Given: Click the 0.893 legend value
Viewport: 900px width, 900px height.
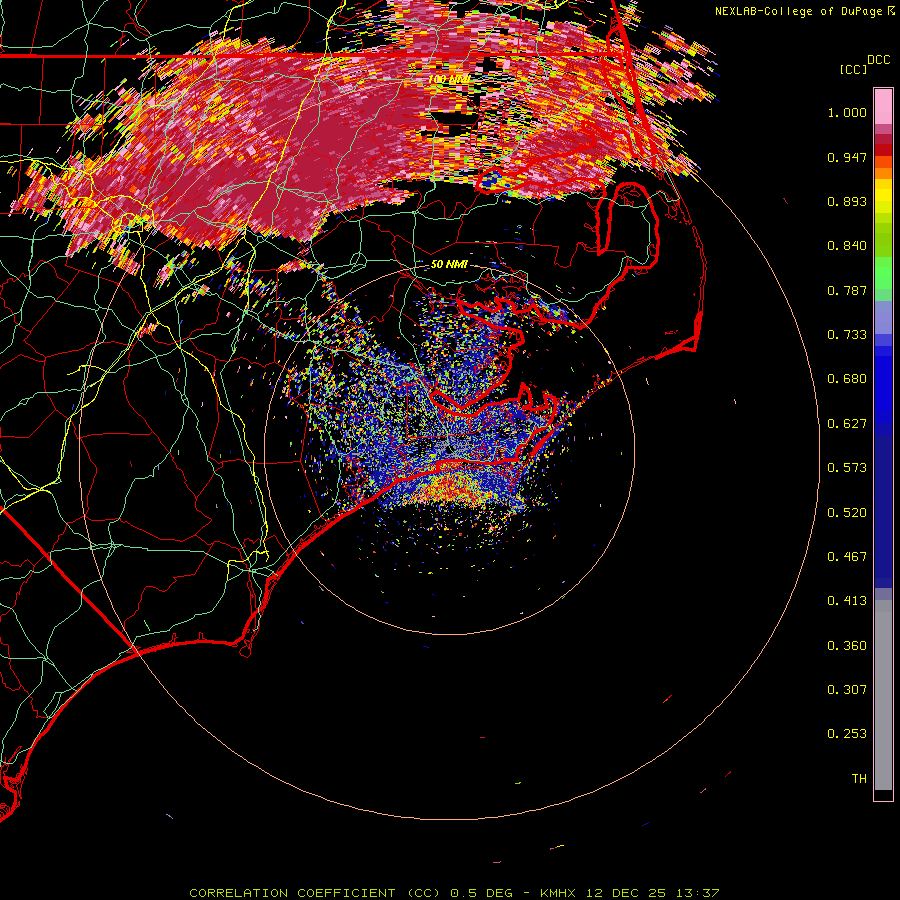Looking at the screenshot, I should click(x=847, y=201).
